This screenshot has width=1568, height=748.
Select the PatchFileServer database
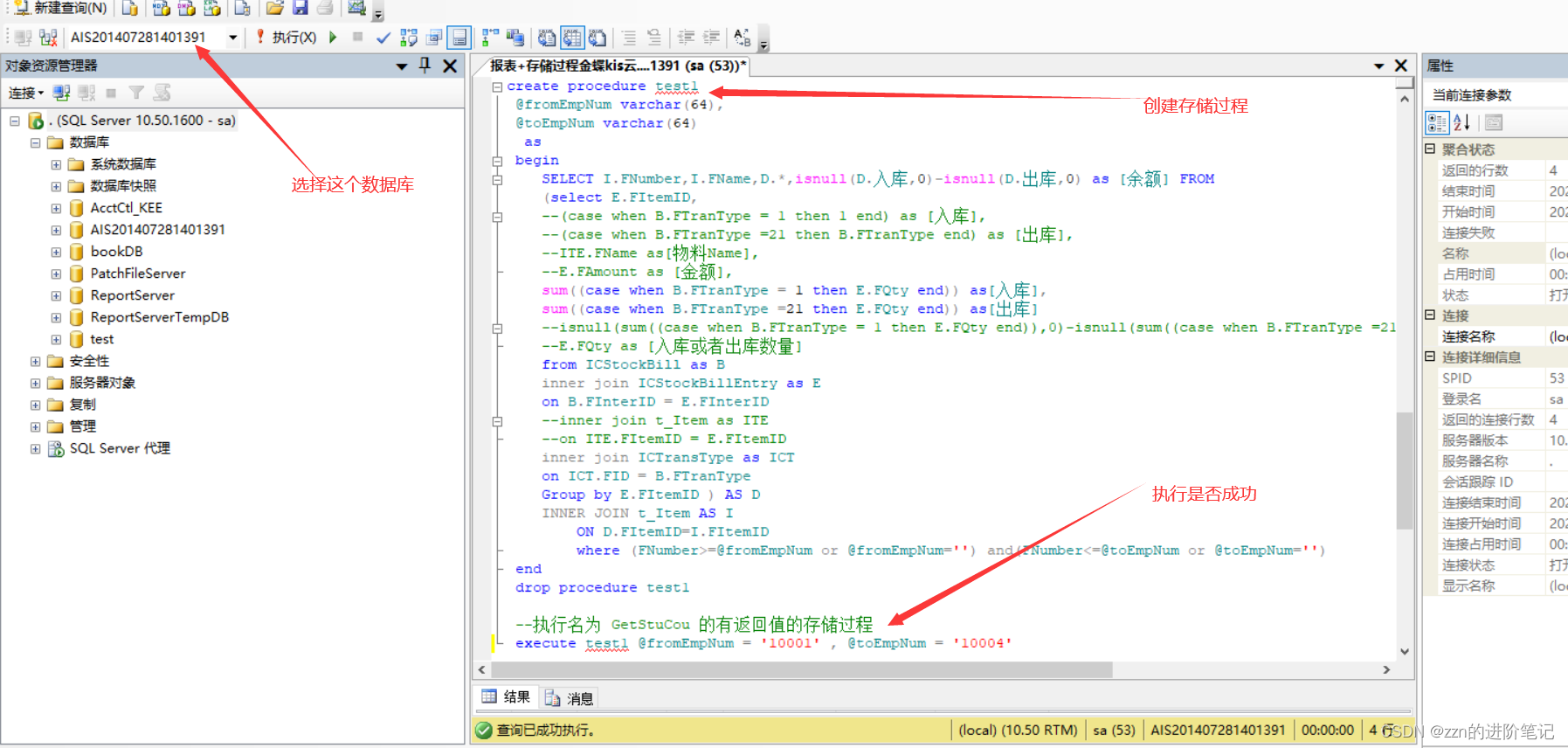[x=137, y=274]
